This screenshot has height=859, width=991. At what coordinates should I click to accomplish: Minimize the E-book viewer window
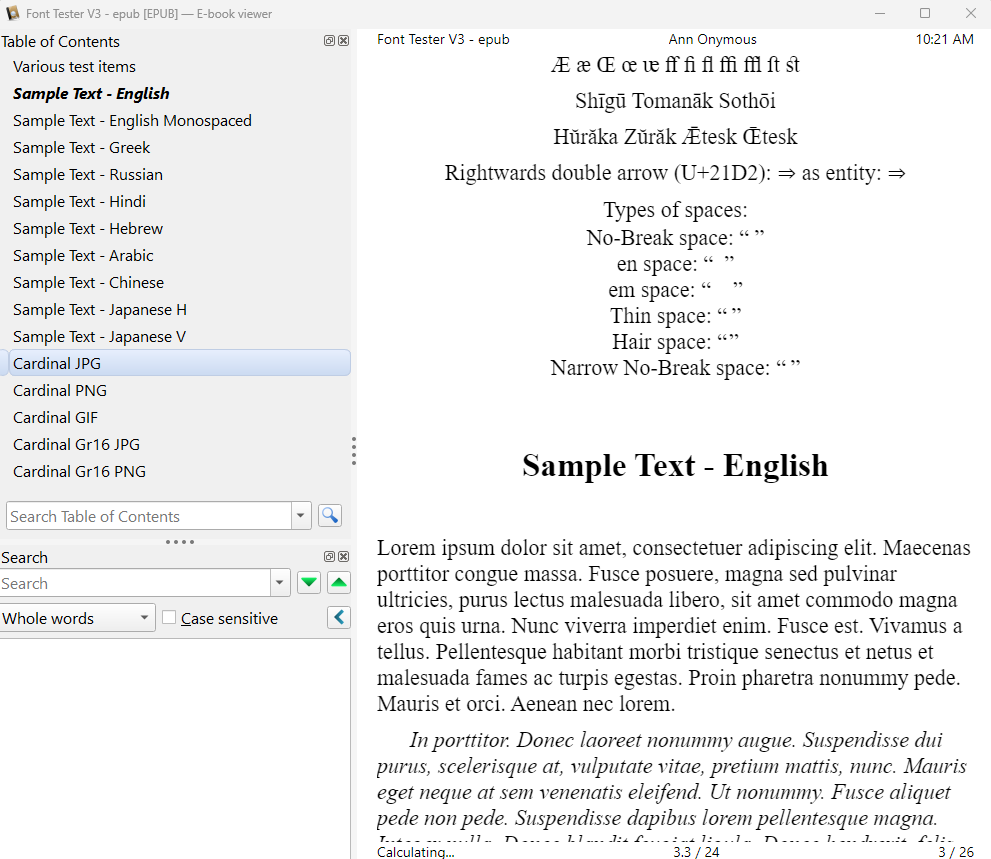[879, 13]
